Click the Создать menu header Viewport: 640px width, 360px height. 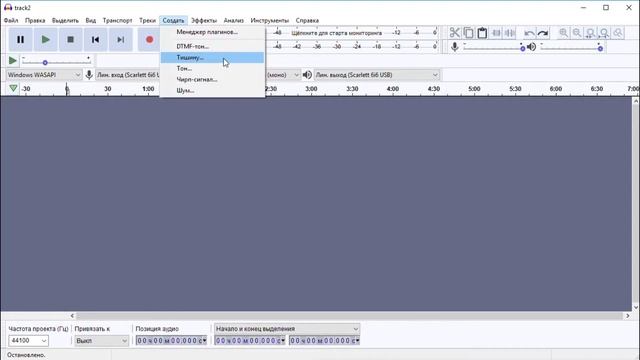click(173, 20)
